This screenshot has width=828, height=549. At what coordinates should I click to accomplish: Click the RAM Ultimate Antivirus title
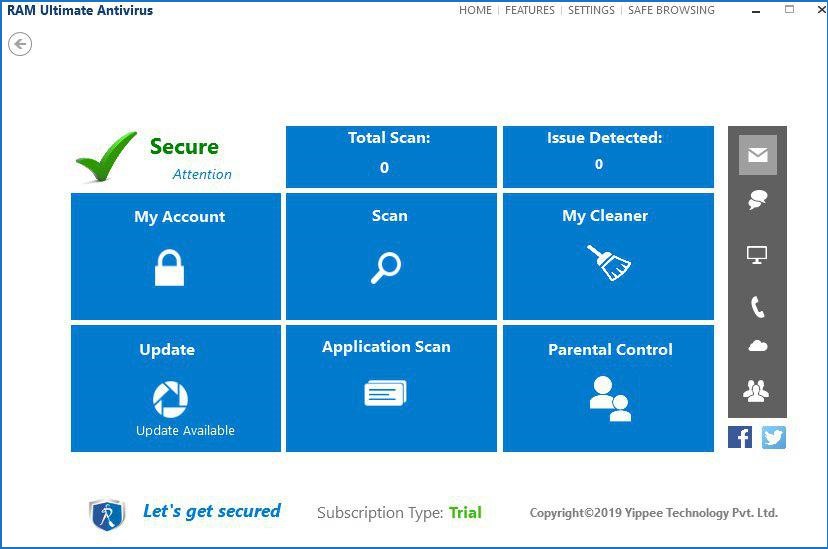[80, 10]
